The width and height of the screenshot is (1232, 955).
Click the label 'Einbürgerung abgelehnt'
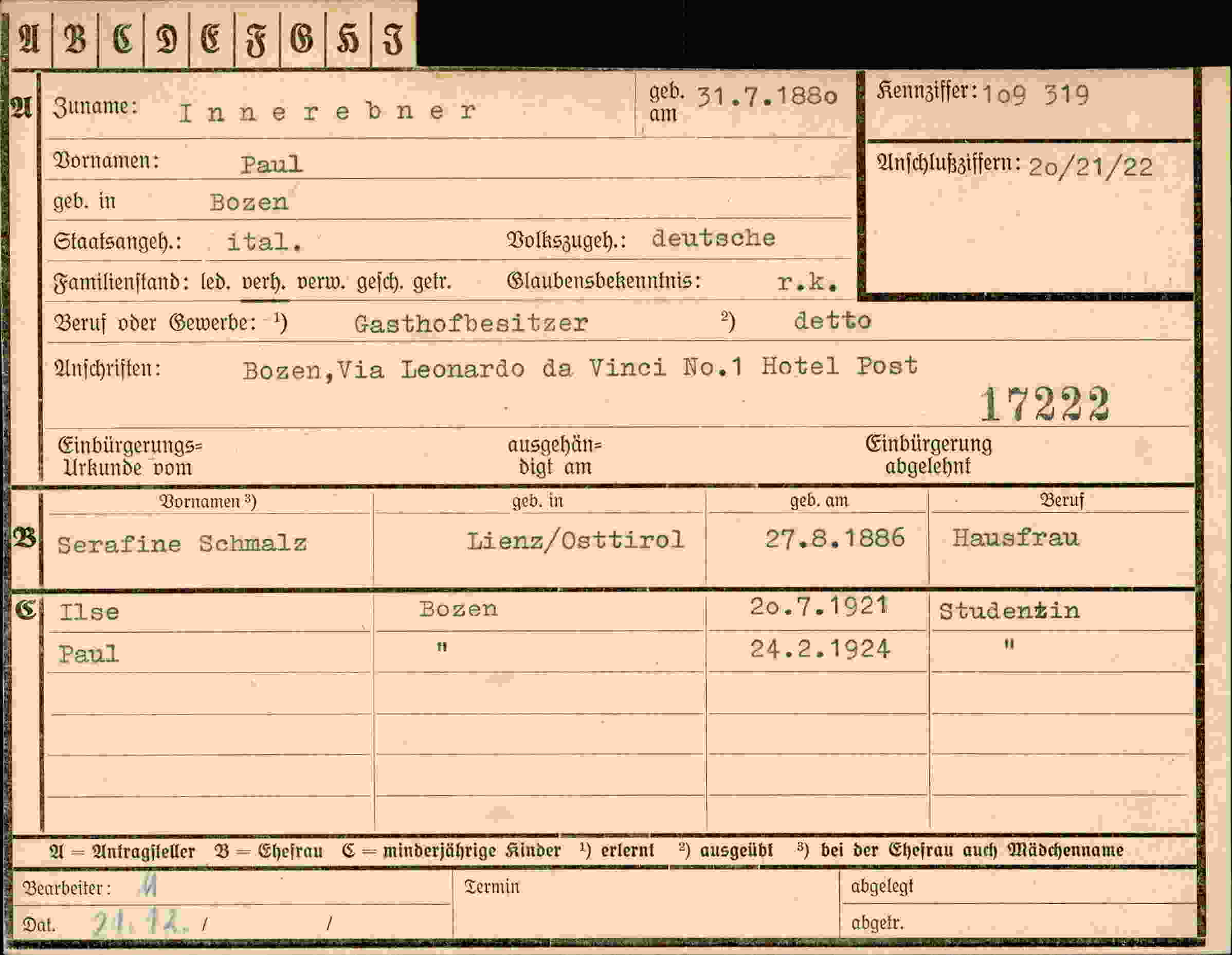pos(929,455)
